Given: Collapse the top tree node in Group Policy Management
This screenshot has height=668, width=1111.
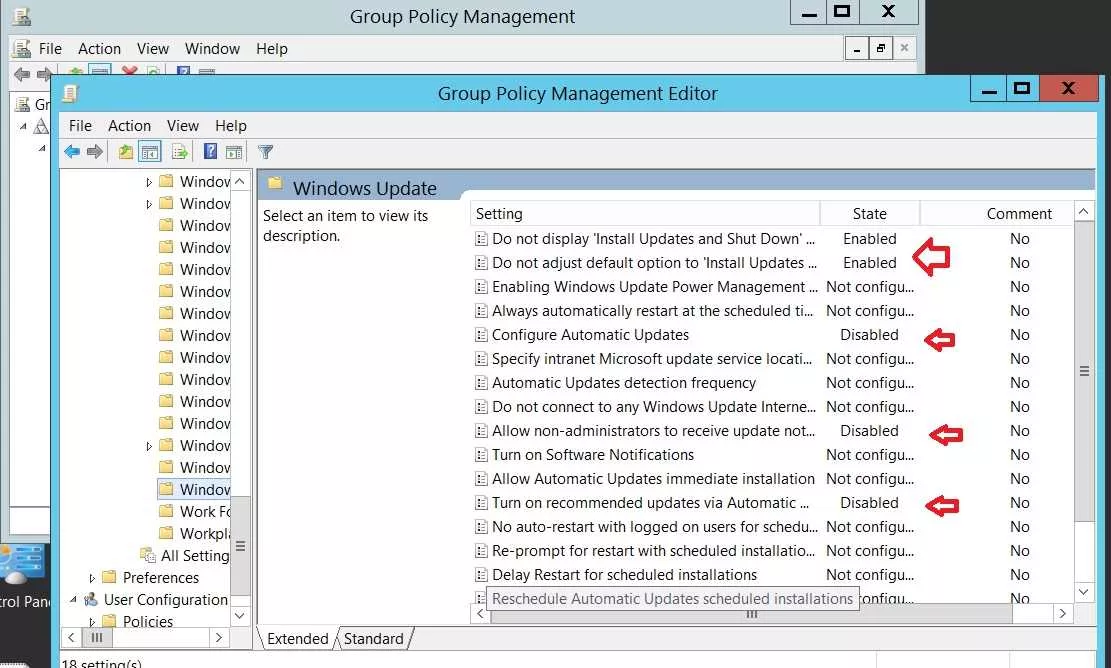Looking at the screenshot, I should (23, 126).
